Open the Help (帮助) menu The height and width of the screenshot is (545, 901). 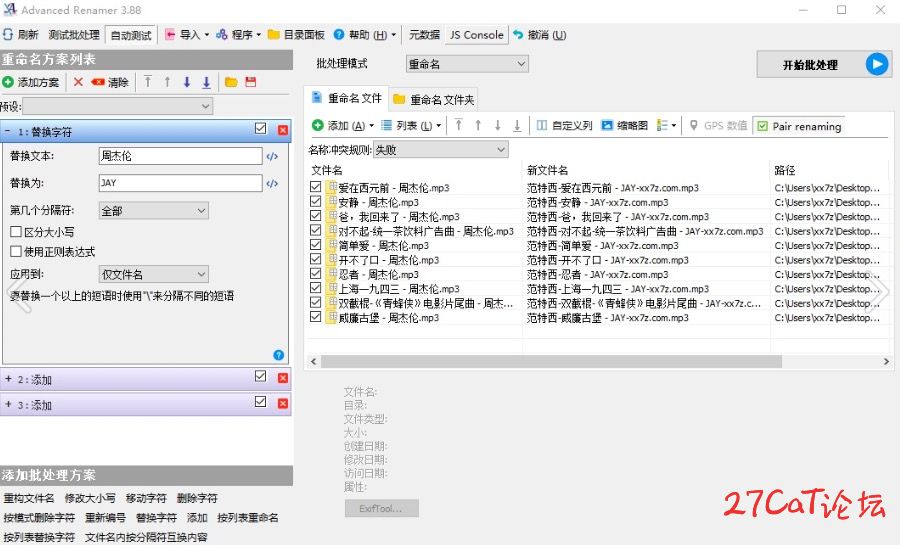(364, 34)
